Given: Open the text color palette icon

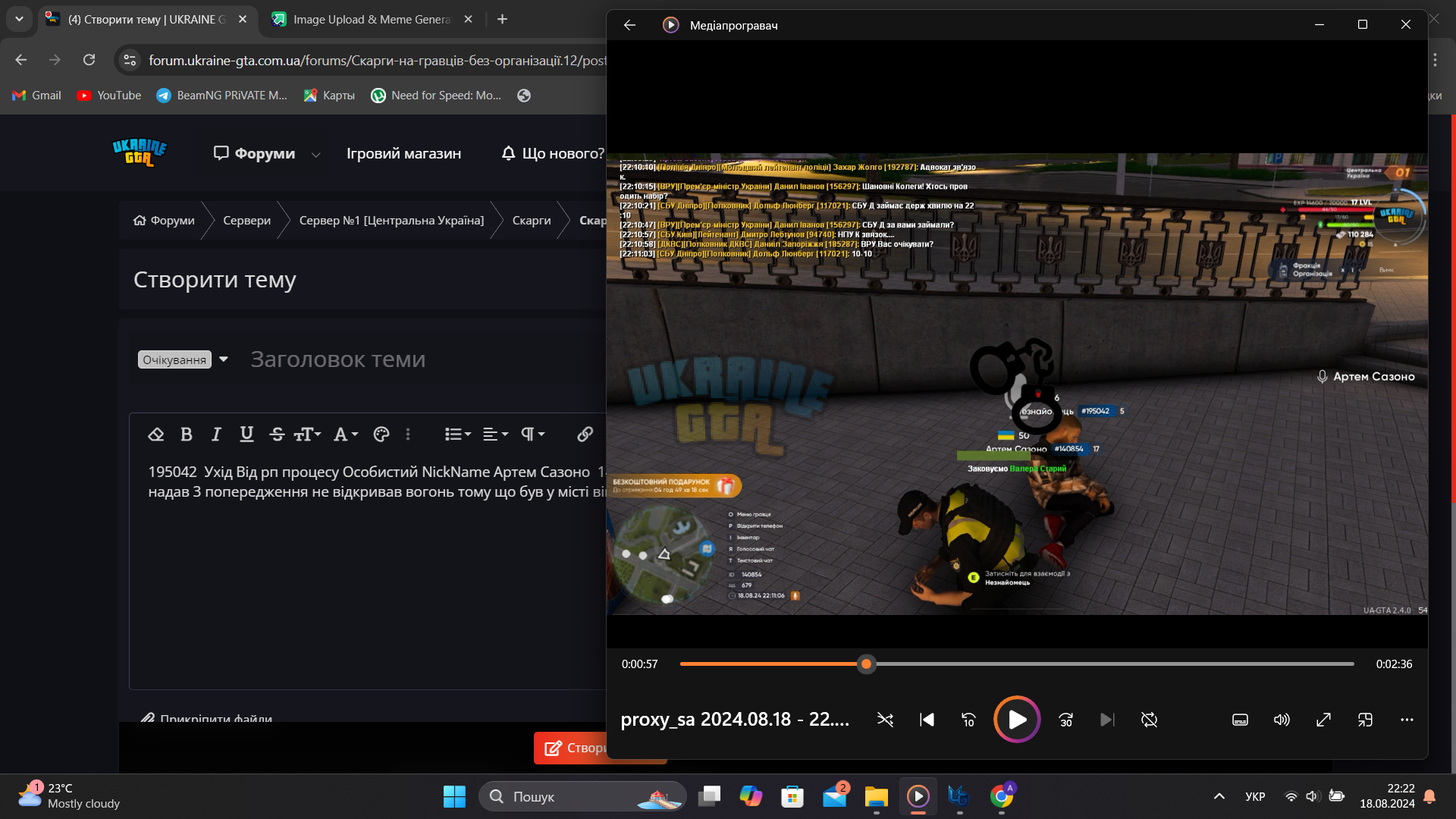Looking at the screenshot, I should 381,435.
